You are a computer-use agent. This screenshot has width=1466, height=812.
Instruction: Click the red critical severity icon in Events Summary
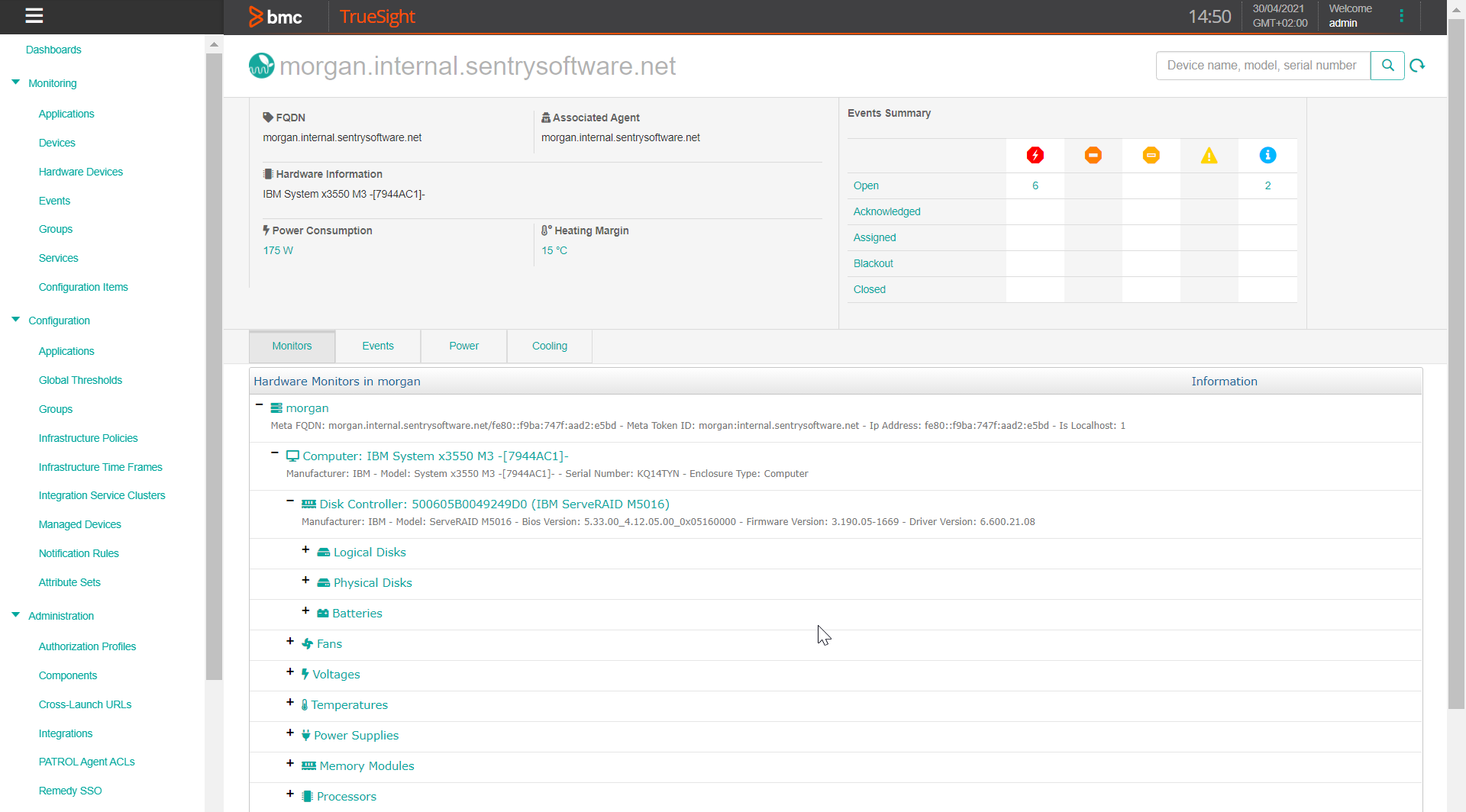(1035, 155)
